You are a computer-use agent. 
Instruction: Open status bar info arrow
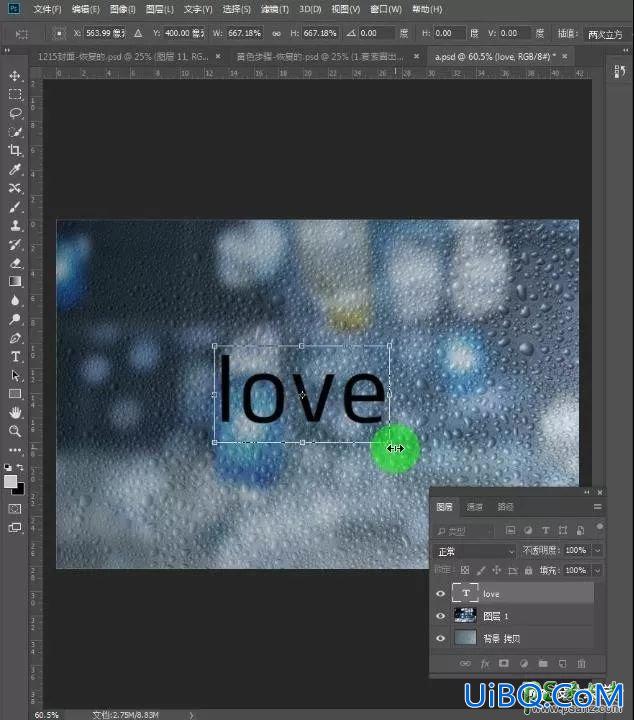(x=191, y=715)
